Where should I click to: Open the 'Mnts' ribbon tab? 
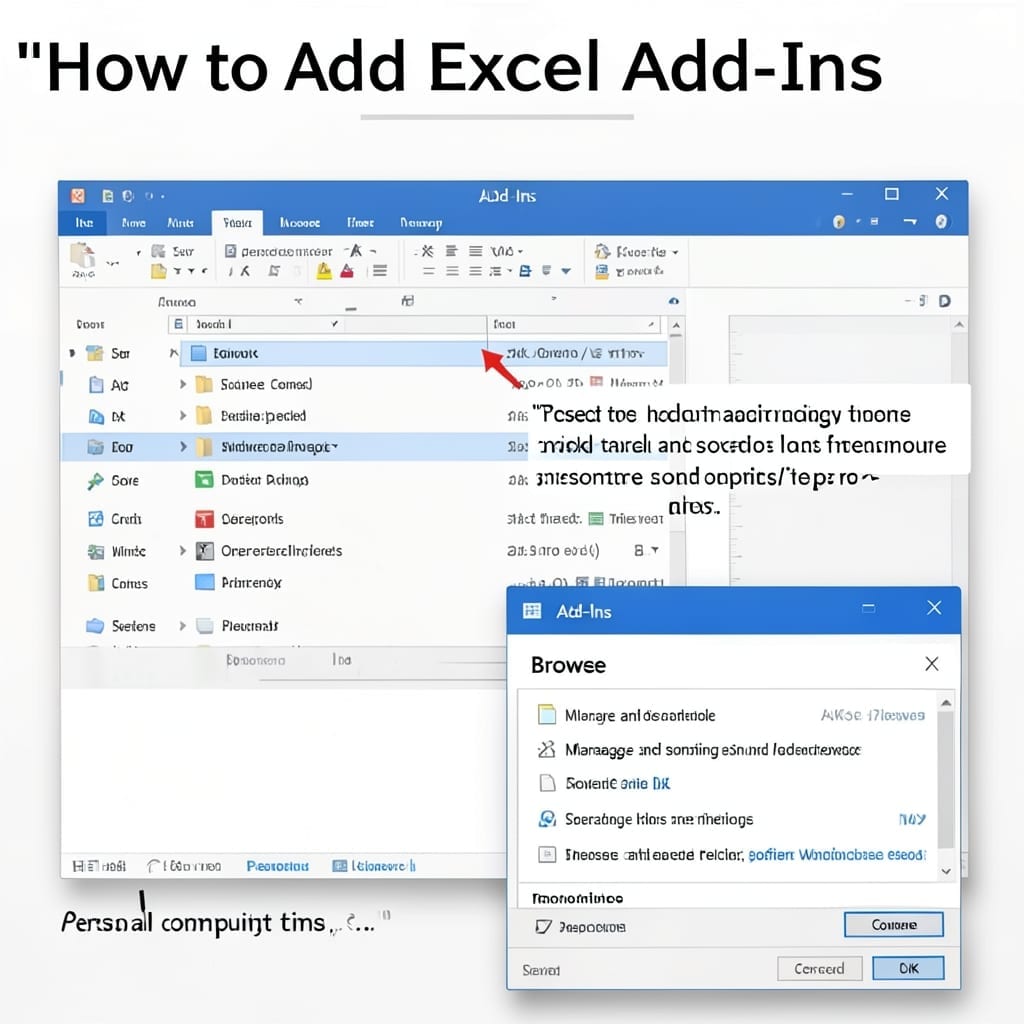(x=180, y=223)
